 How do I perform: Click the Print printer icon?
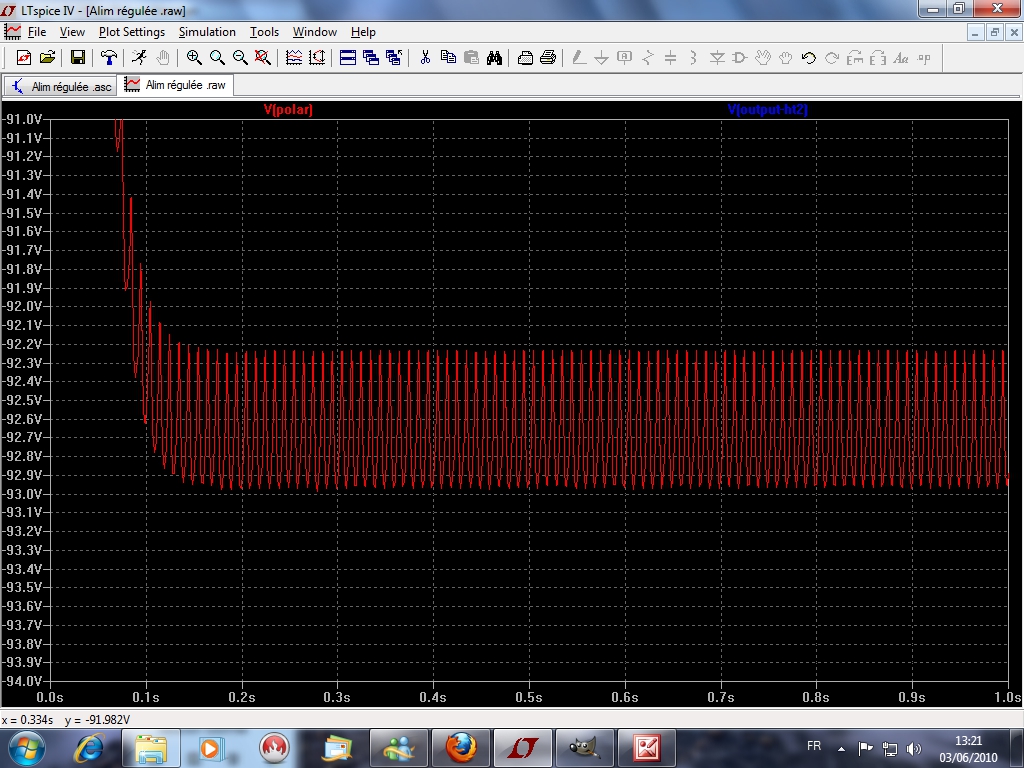[x=548, y=57]
